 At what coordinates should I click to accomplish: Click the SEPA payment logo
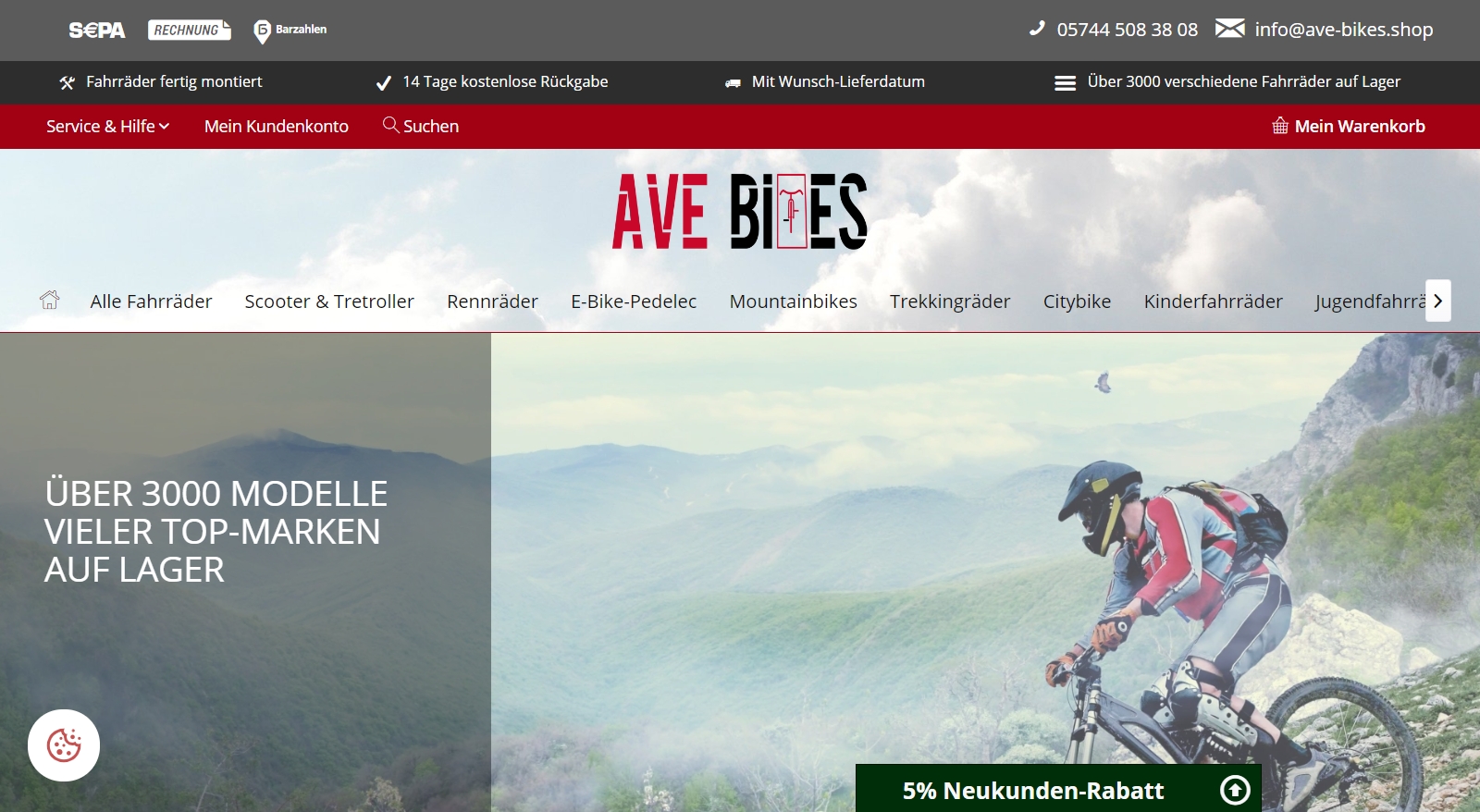click(97, 31)
